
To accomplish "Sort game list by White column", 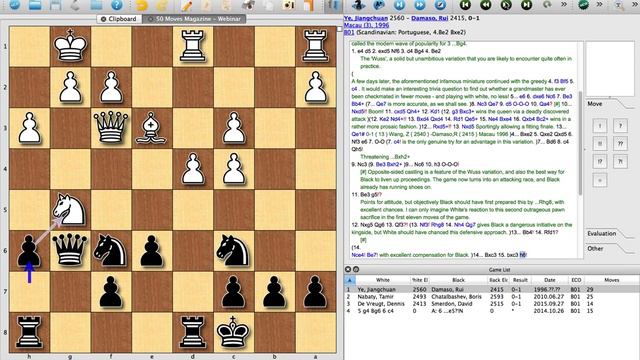I will 382,280.
